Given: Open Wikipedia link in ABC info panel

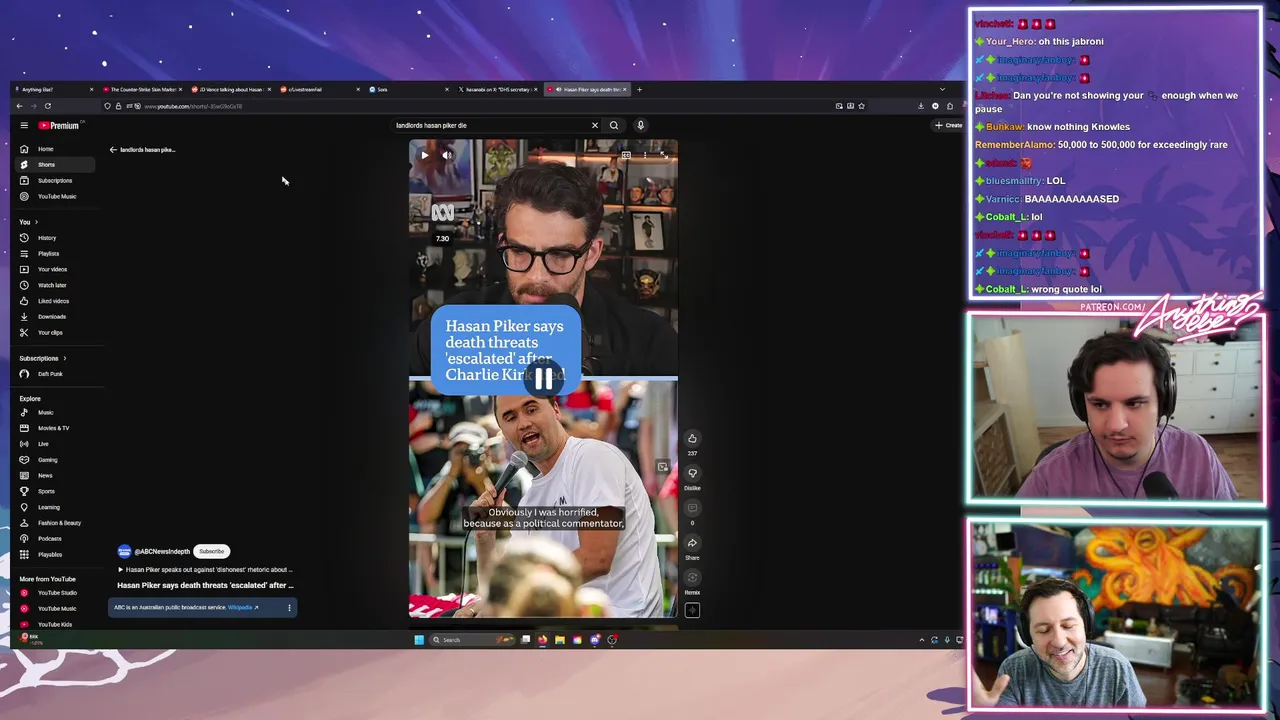Looking at the screenshot, I should (242, 607).
